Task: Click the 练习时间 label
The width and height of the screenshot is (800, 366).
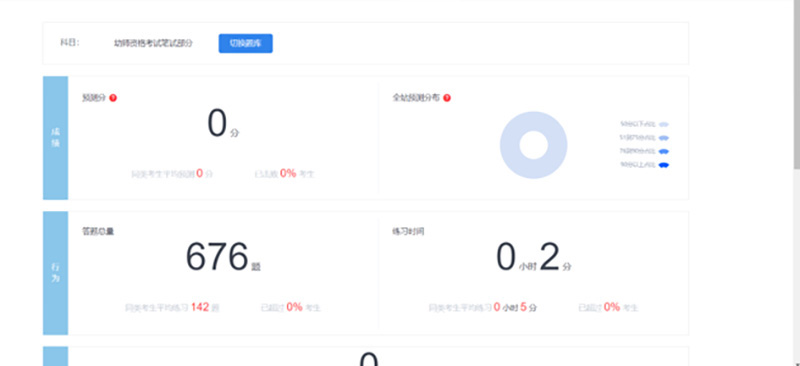Action: point(408,232)
